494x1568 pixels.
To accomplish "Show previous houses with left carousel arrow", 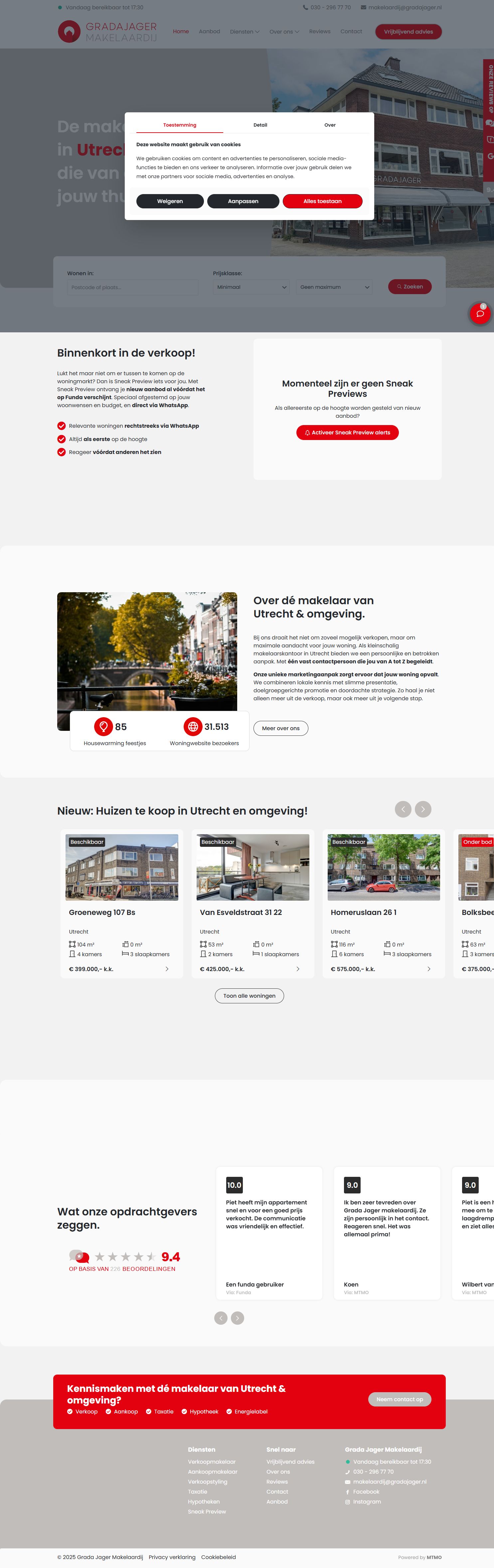I will click(x=403, y=809).
